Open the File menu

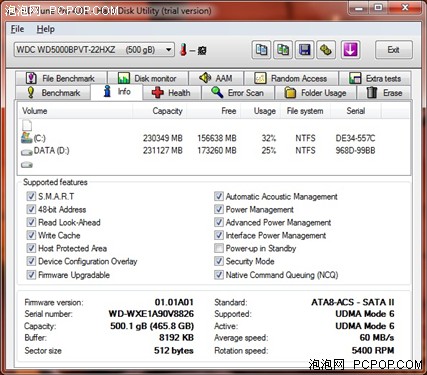coord(17,29)
